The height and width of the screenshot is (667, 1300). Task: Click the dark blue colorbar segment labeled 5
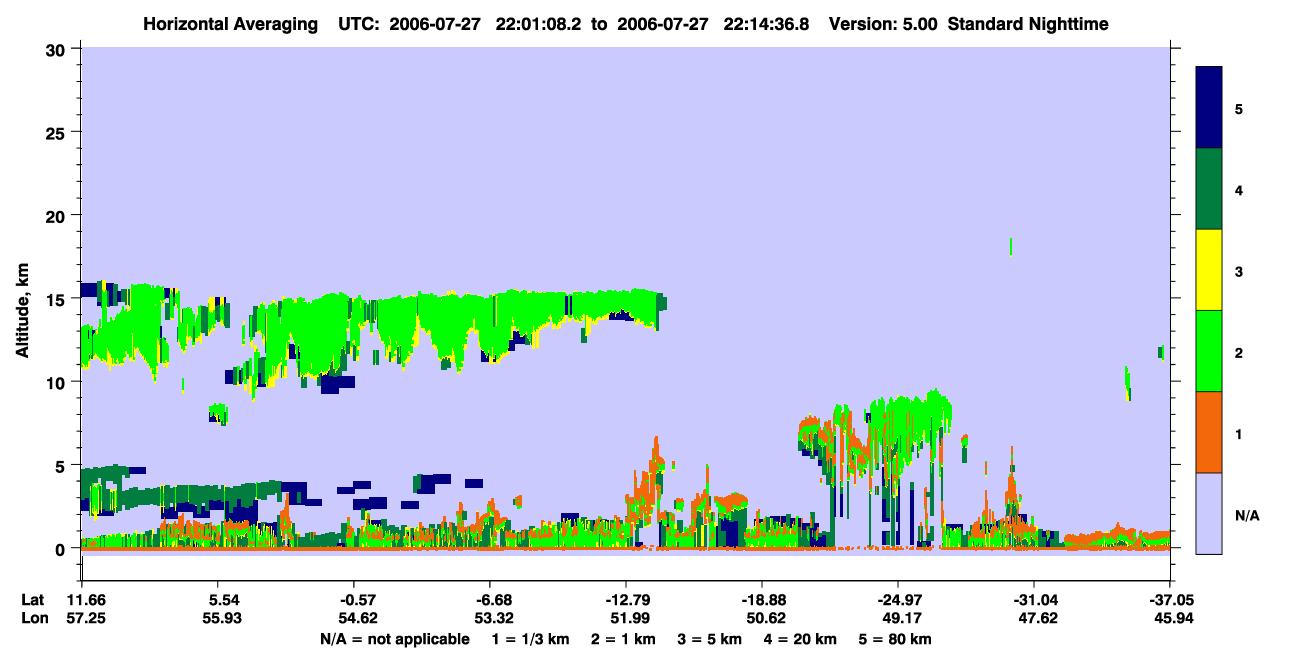[x=1209, y=108]
